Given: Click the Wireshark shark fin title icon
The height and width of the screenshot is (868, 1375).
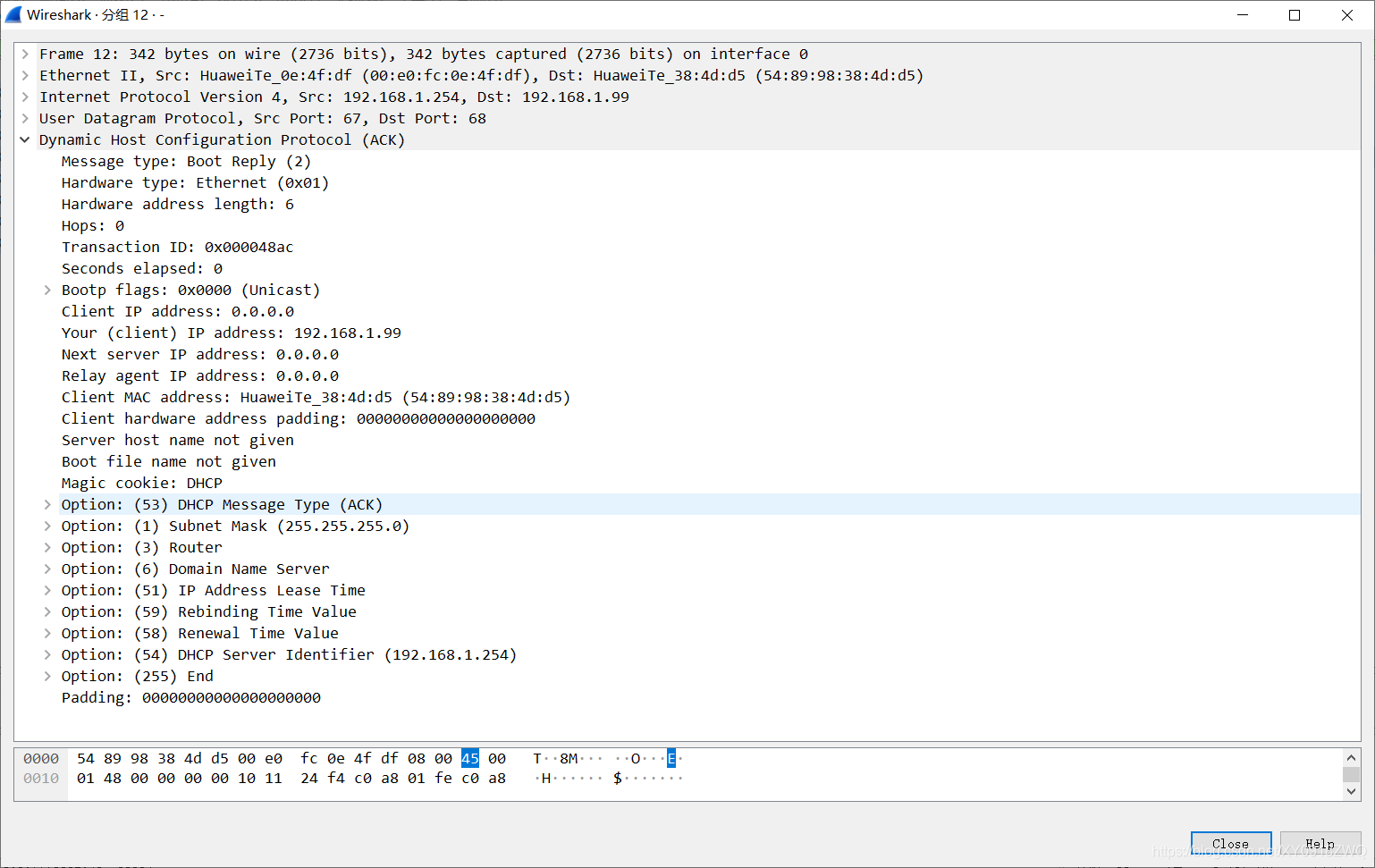Looking at the screenshot, I should tap(13, 14).
